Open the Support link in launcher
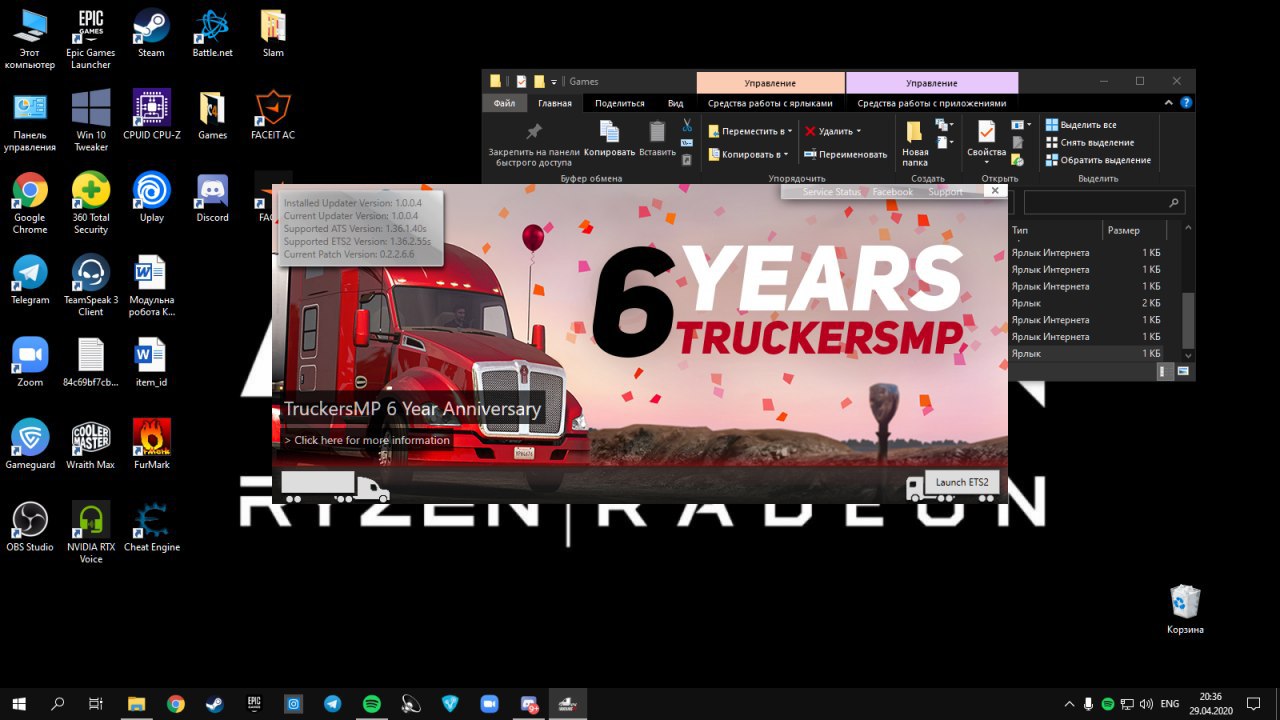The height and width of the screenshot is (720, 1280). pyautogui.click(x=945, y=192)
